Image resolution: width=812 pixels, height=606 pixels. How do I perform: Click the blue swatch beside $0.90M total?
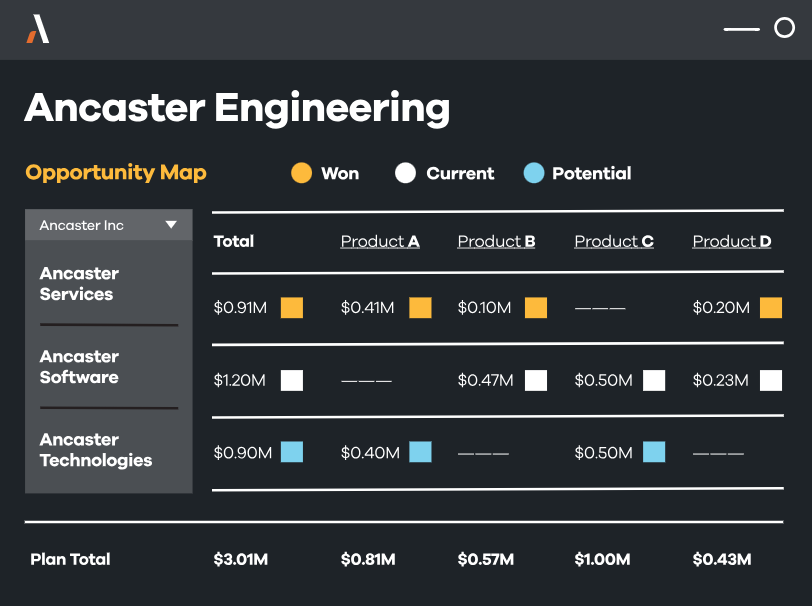[292, 452]
